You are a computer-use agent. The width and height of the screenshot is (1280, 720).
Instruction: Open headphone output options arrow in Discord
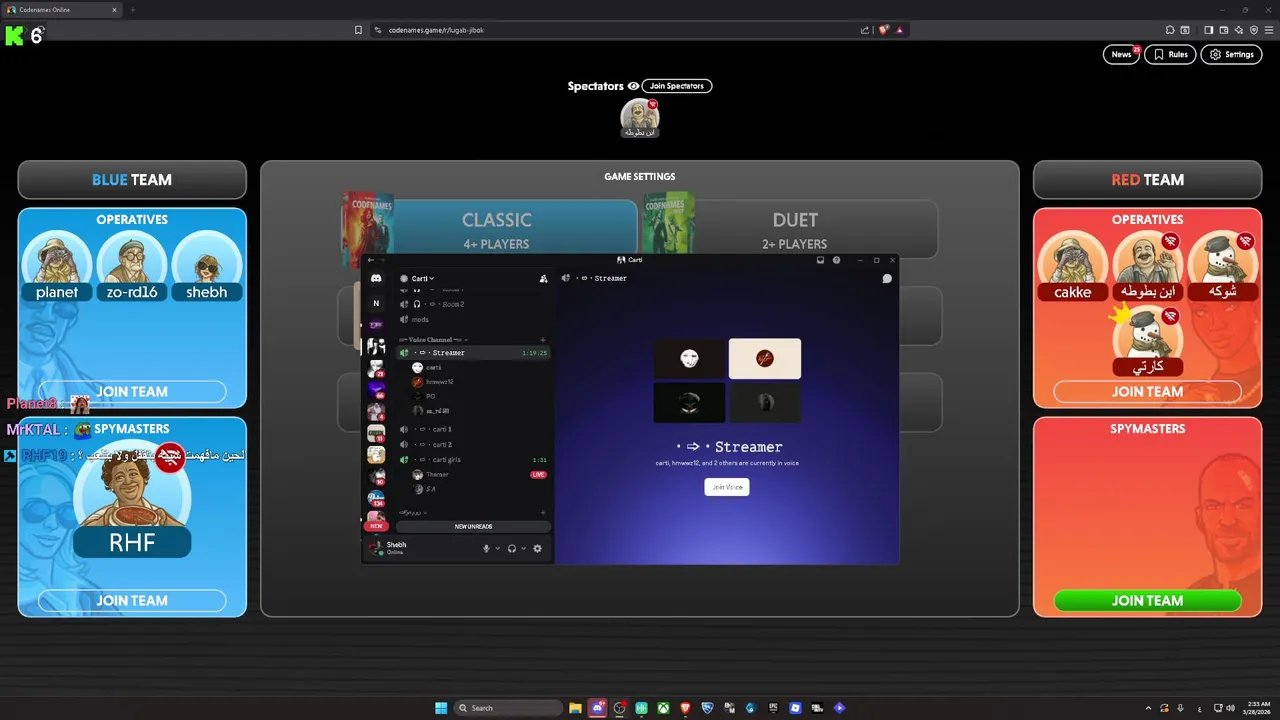tap(523, 548)
